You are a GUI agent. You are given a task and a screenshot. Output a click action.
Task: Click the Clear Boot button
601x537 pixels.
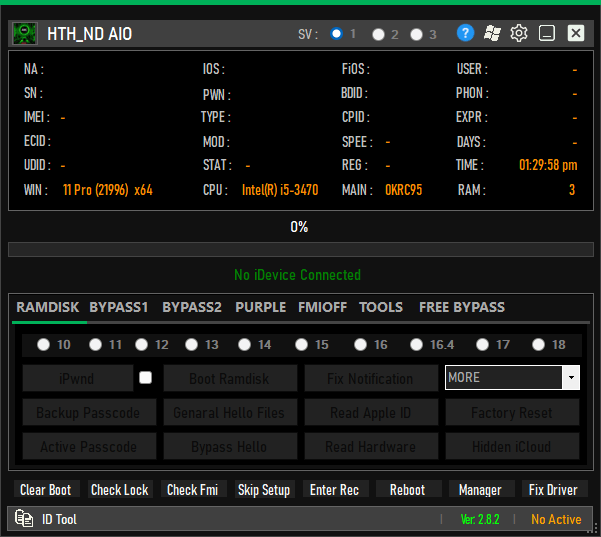click(x=46, y=489)
